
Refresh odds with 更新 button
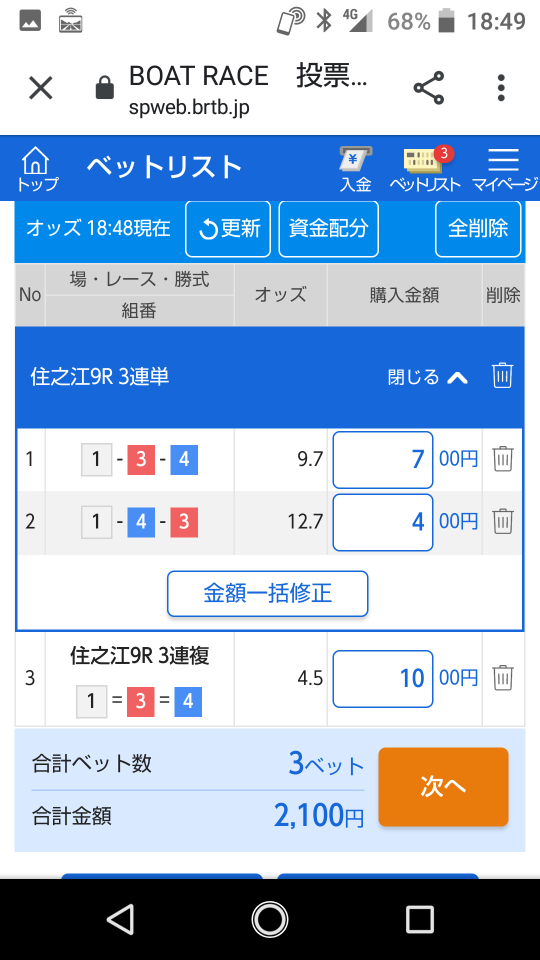click(x=228, y=229)
